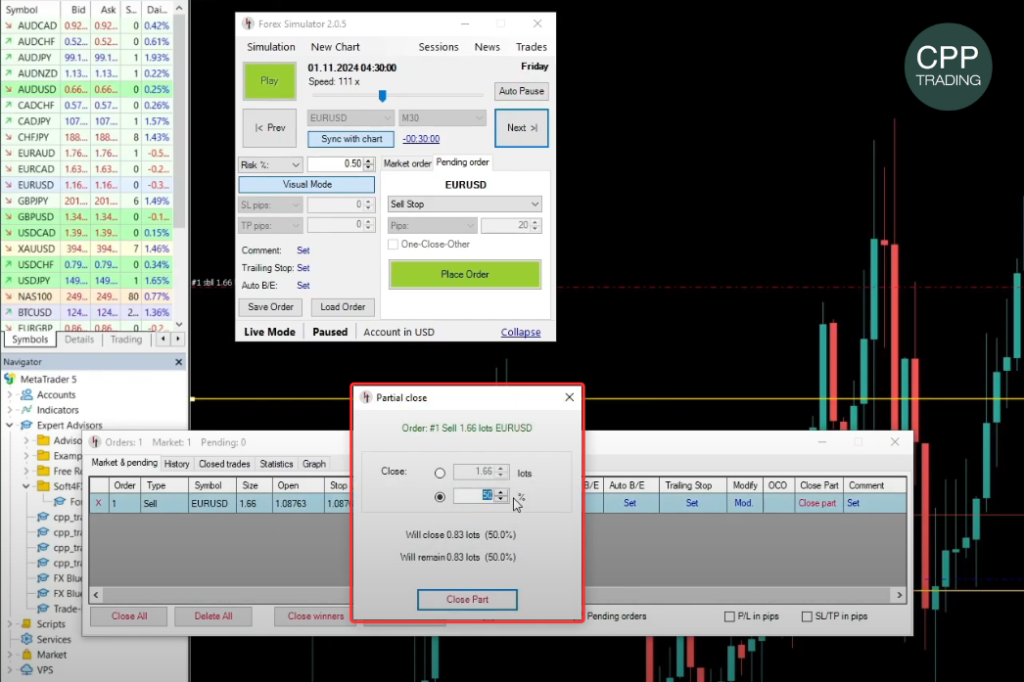Click the Collapse link
The height and width of the screenshot is (682, 1024).
[520, 333]
